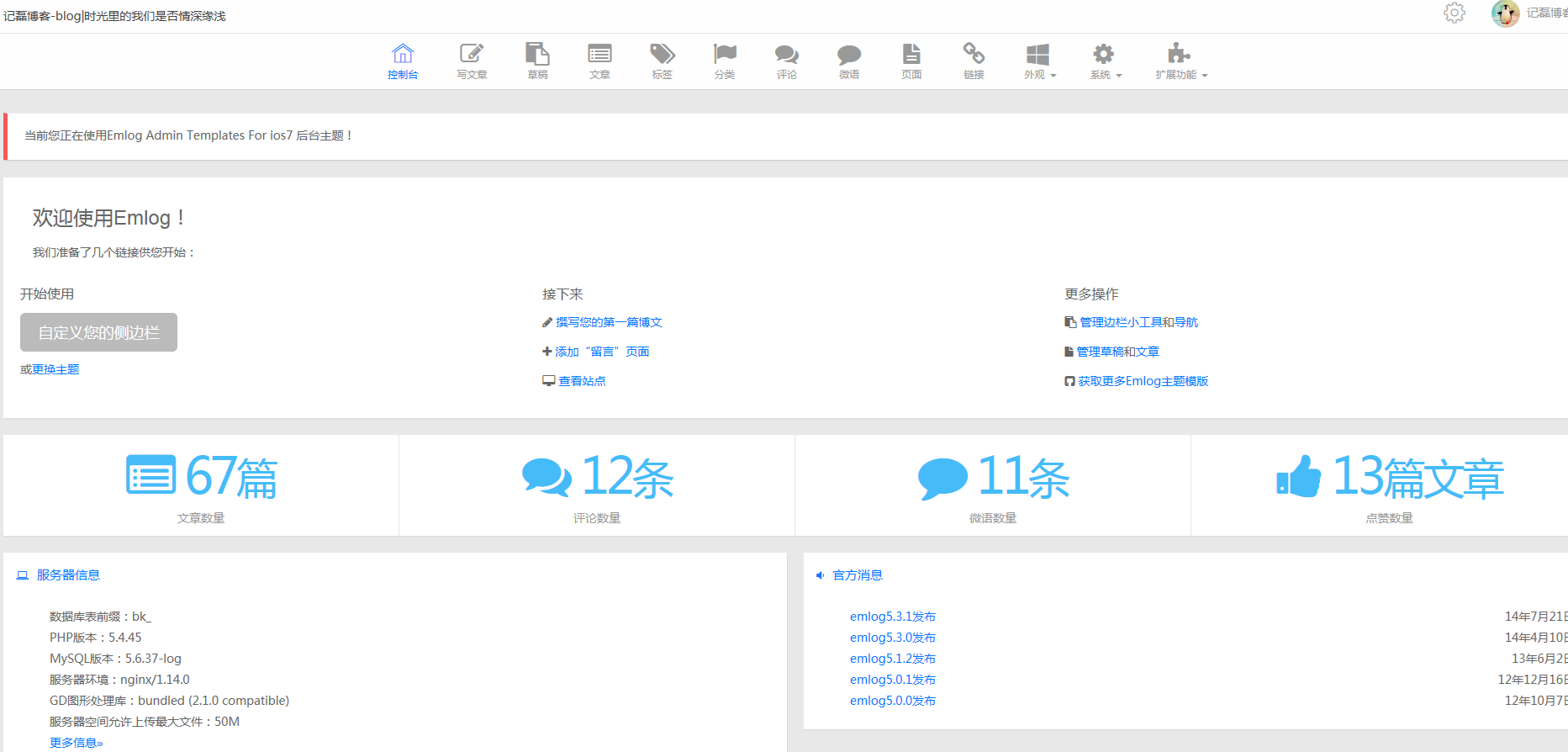
Task: Click the 链接 links chain icon
Action: click(974, 55)
